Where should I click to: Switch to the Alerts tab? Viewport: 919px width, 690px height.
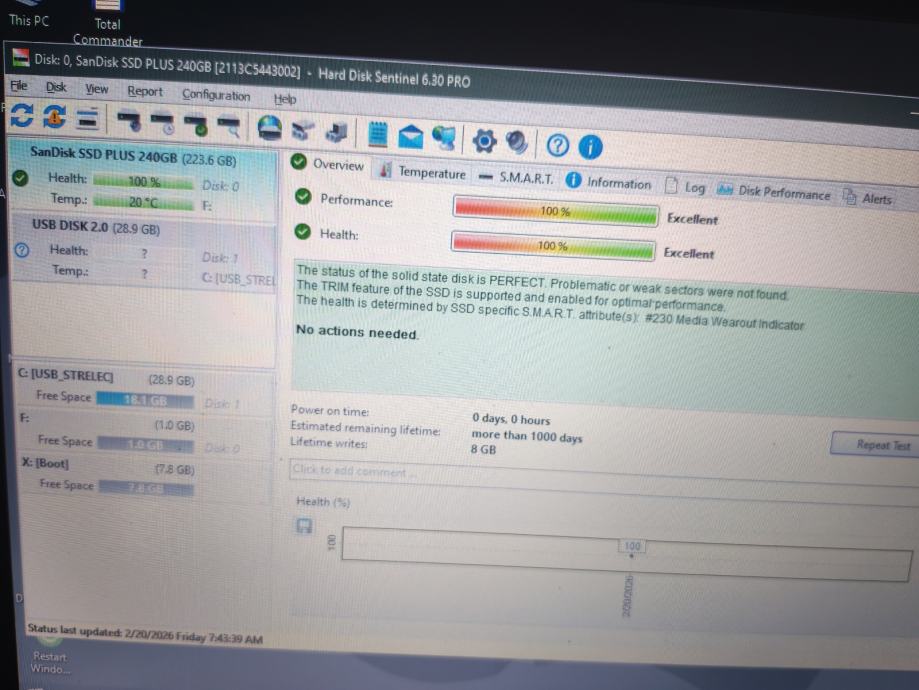click(867, 198)
